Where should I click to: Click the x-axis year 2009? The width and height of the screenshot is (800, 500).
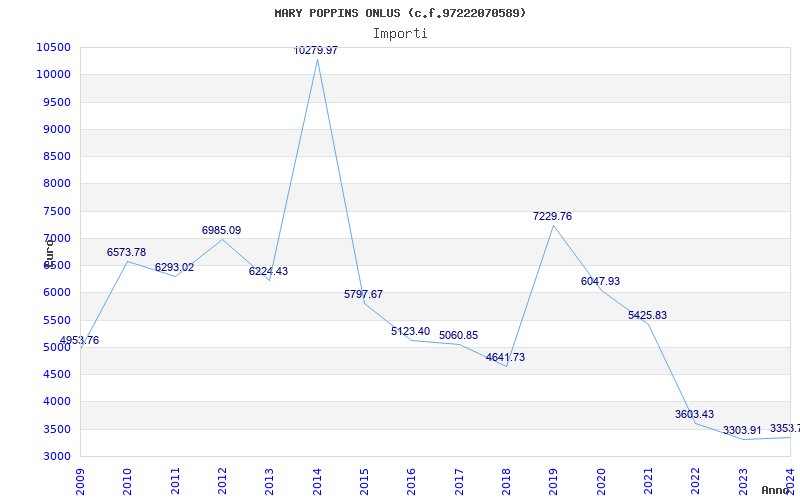point(80,482)
